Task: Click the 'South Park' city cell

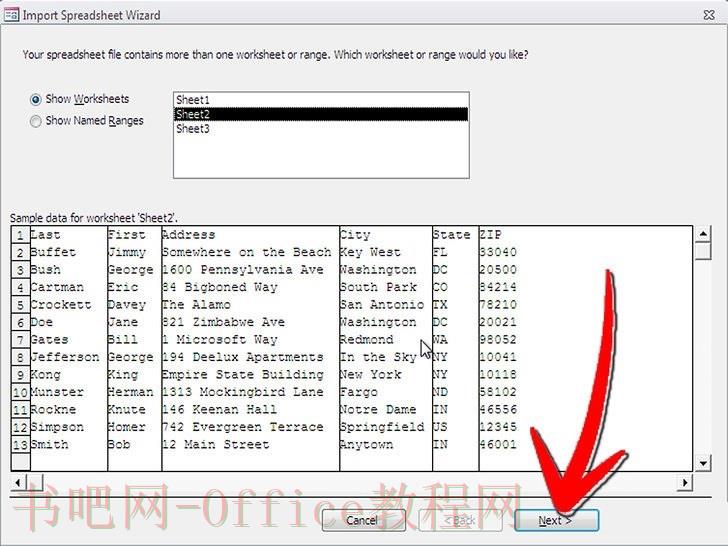Action: coord(386,287)
